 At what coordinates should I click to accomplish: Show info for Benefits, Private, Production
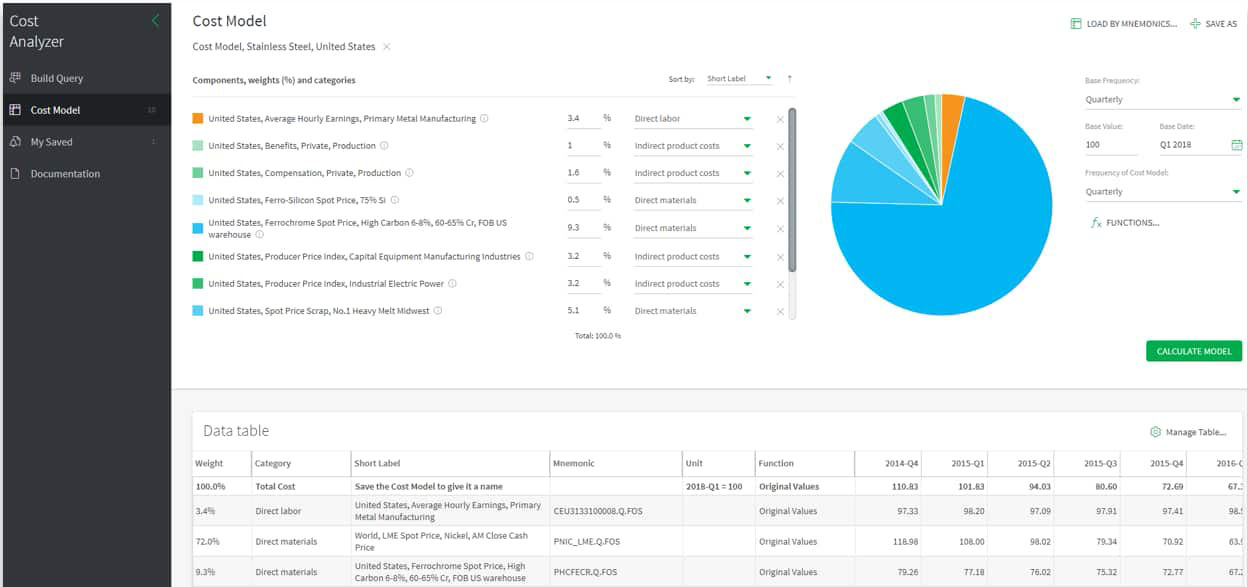pyautogui.click(x=384, y=146)
